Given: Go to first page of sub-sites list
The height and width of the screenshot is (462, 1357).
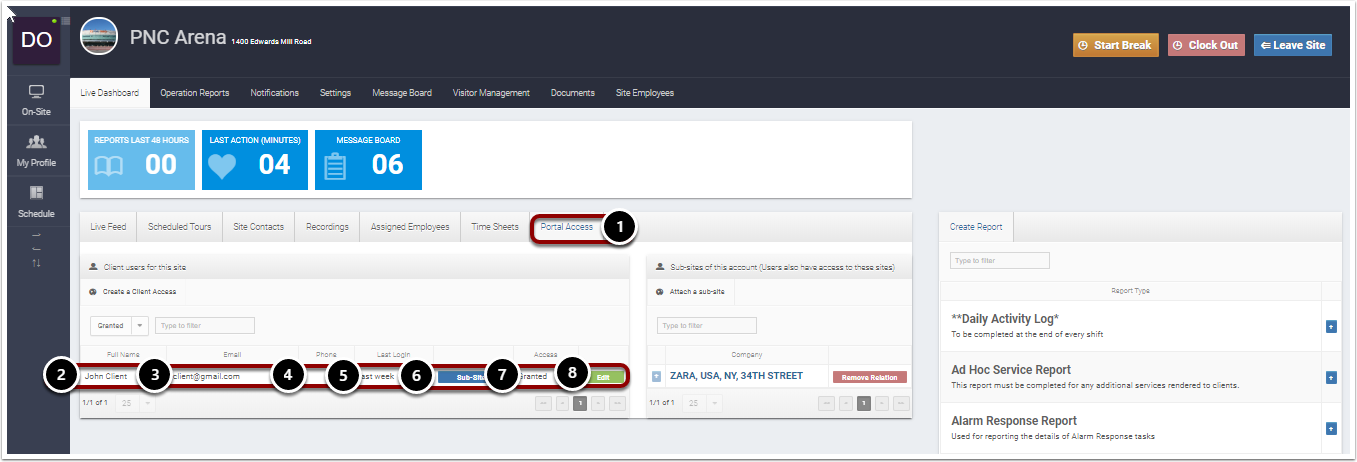Looking at the screenshot, I should (827, 402).
